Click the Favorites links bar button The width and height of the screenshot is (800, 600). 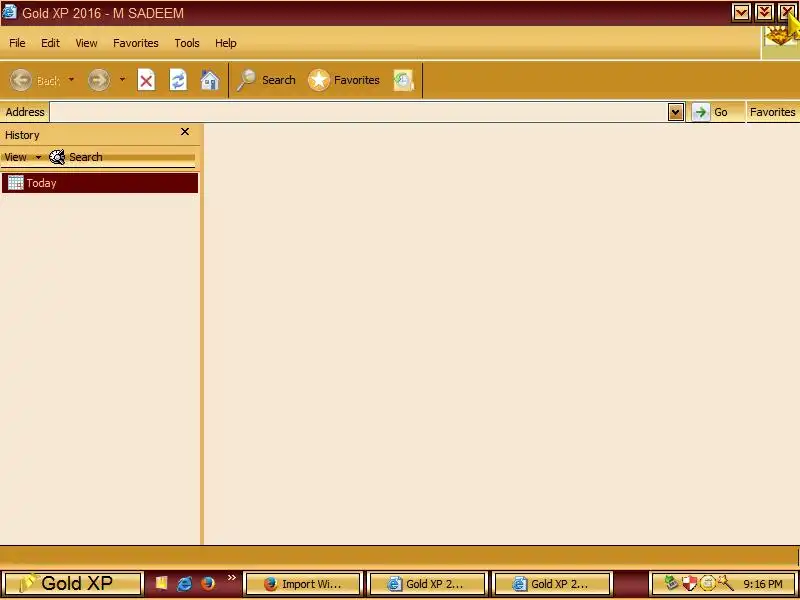(x=772, y=112)
